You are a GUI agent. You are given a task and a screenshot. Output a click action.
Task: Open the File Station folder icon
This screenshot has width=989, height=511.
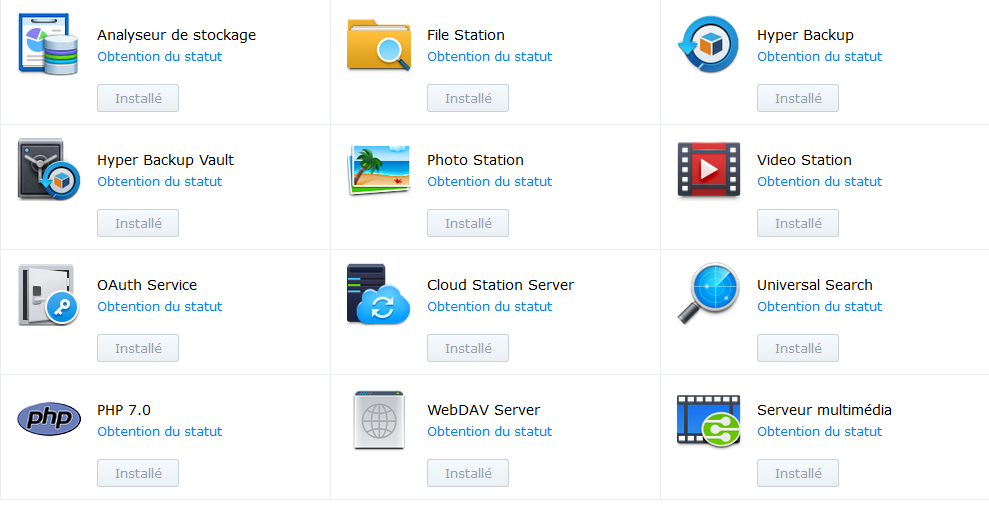coord(379,45)
